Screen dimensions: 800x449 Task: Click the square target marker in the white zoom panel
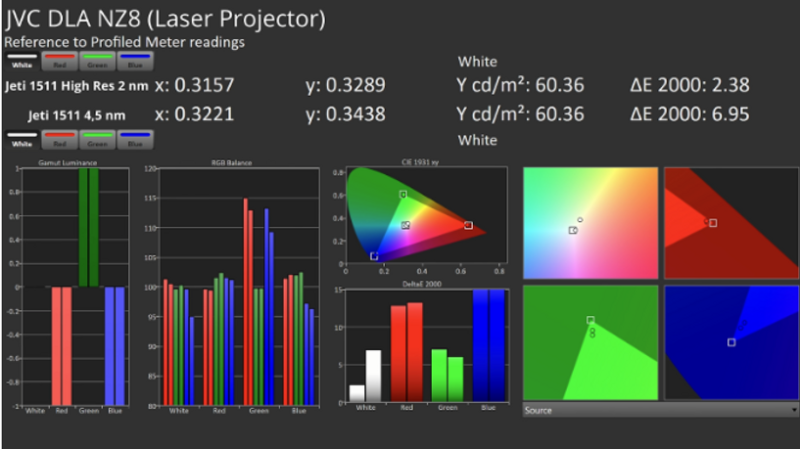[572, 231]
